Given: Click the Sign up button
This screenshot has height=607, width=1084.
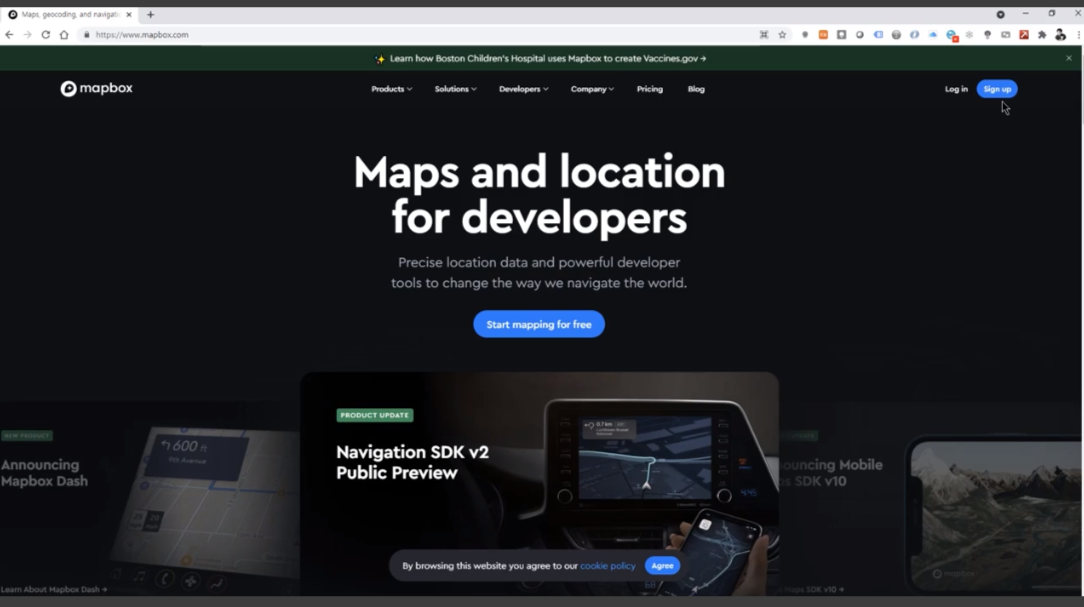Looking at the screenshot, I should (x=997, y=89).
